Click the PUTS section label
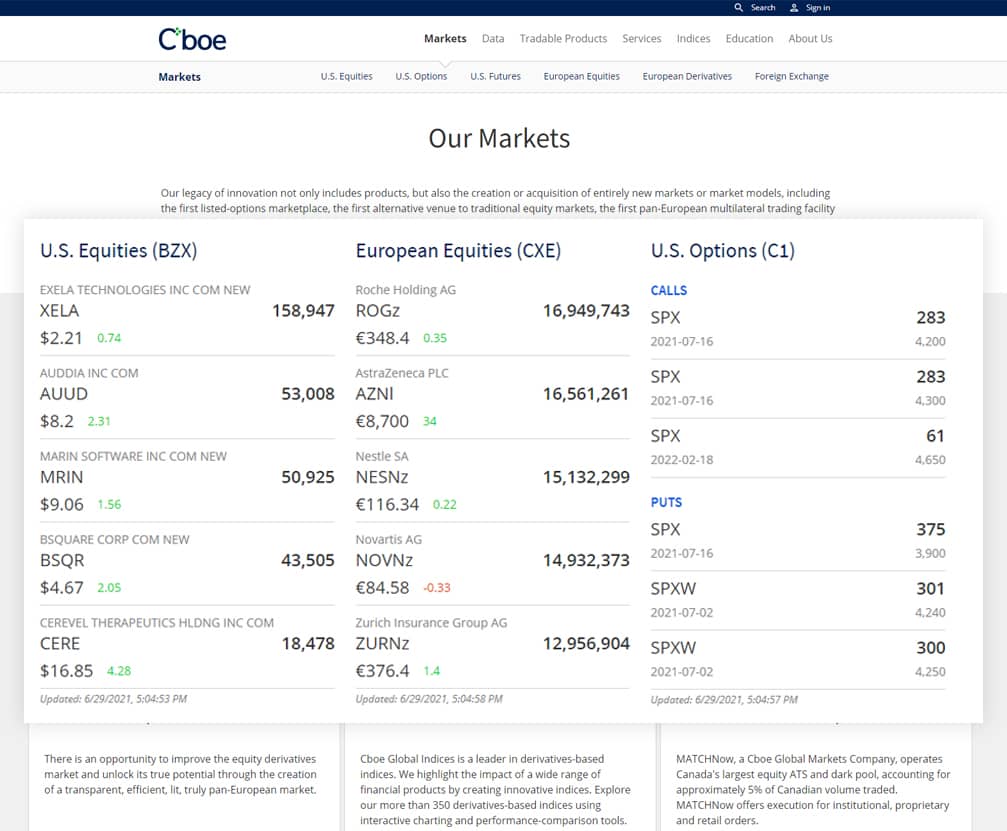Screen dimensions: 1007x831 (x=666, y=502)
